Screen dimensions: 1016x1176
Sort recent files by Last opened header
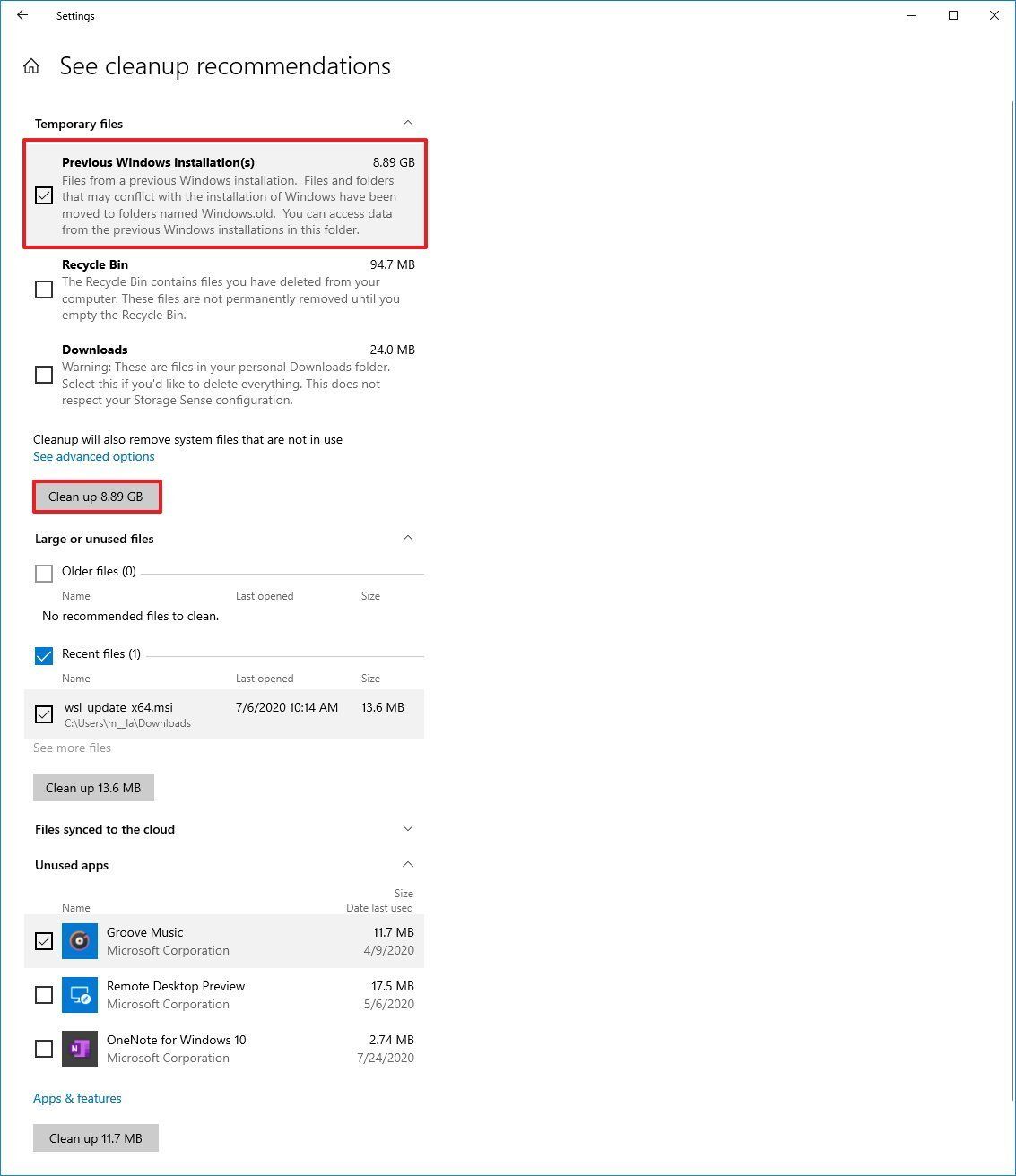pyautogui.click(x=265, y=679)
